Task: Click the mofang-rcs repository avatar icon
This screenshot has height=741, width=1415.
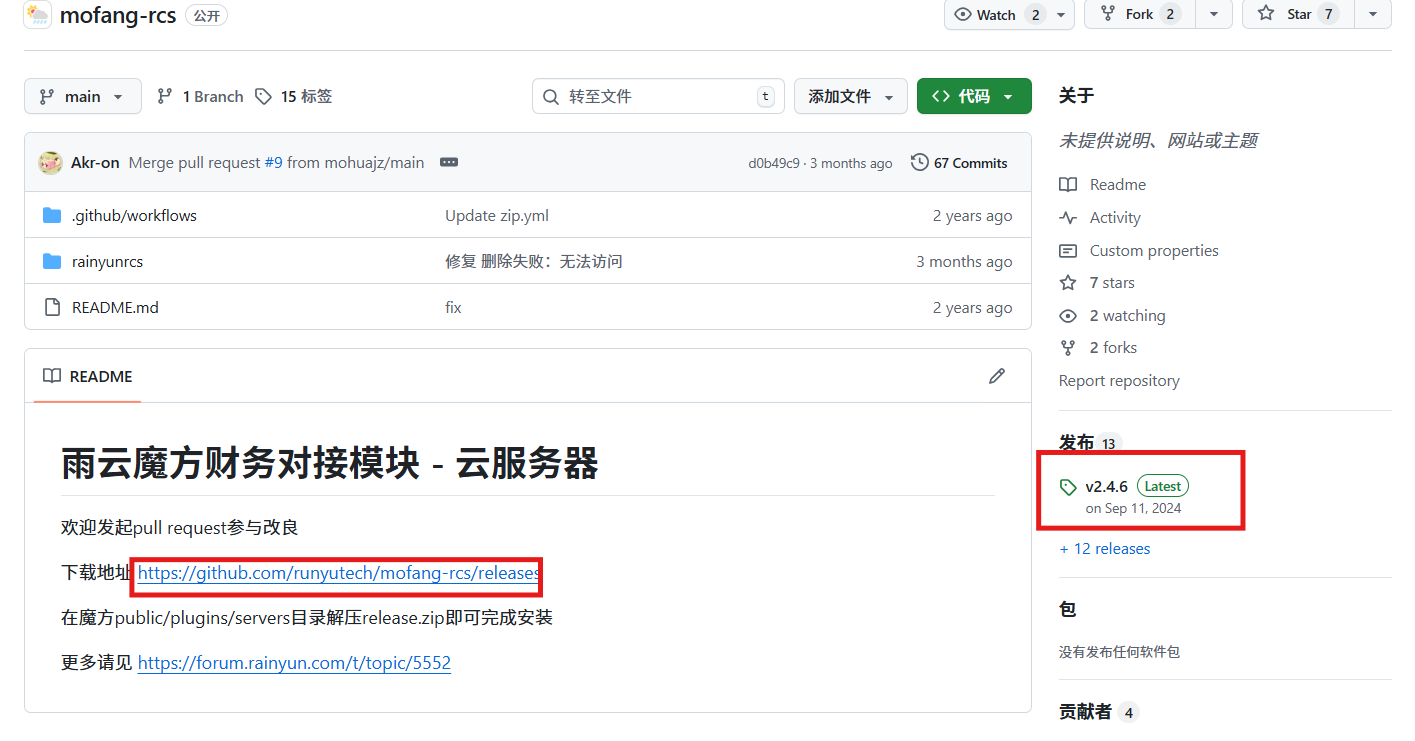Action: pos(36,15)
